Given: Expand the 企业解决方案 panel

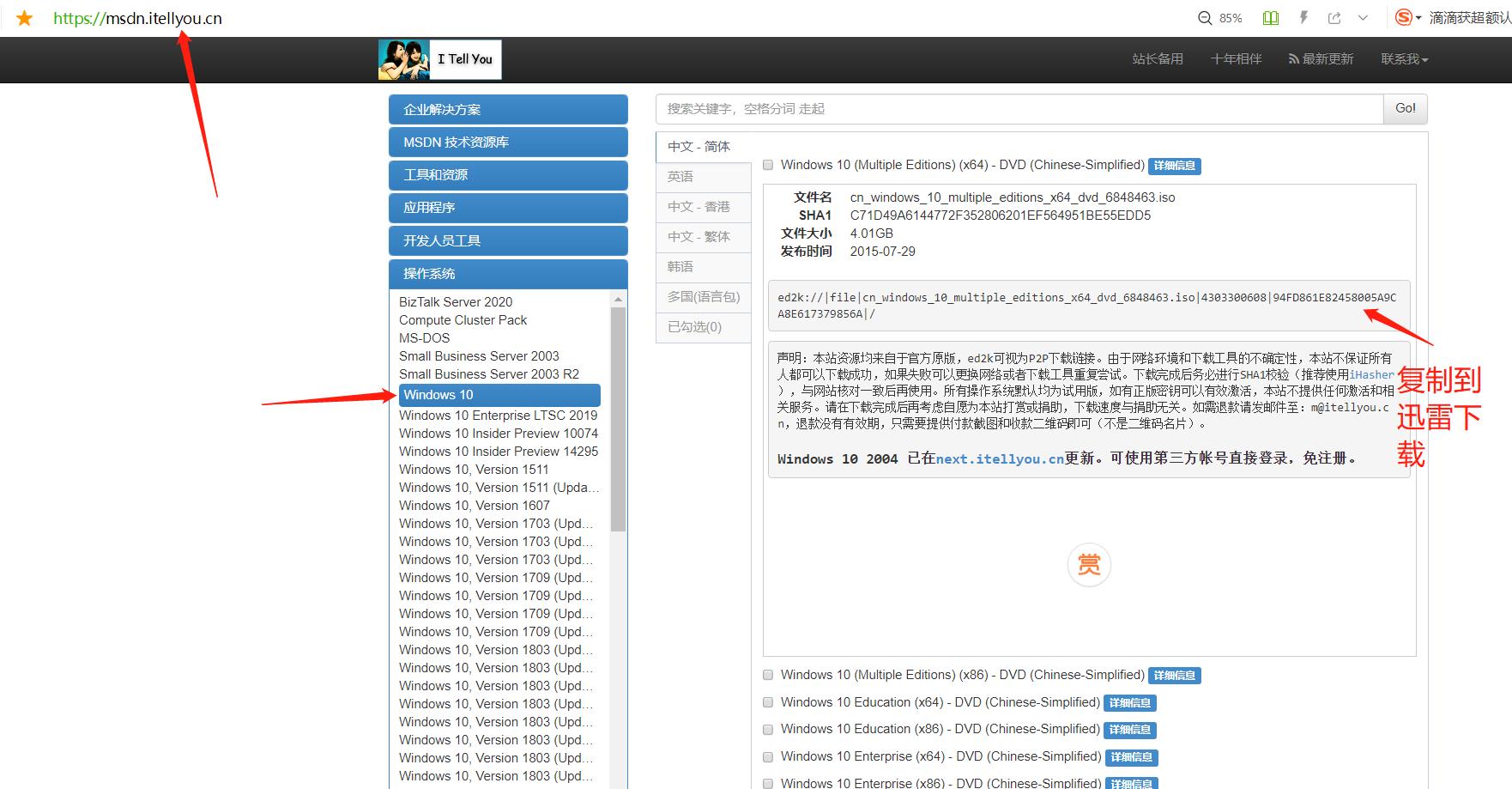Looking at the screenshot, I should point(508,110).
